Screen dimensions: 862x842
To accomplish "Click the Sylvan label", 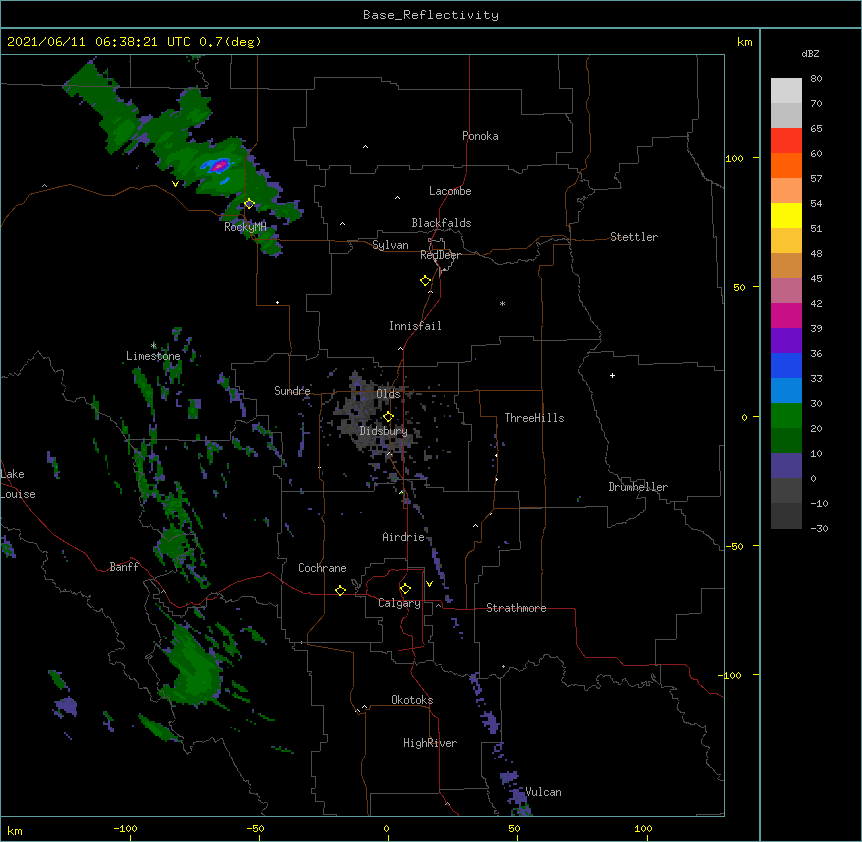I will click(390, 245).
